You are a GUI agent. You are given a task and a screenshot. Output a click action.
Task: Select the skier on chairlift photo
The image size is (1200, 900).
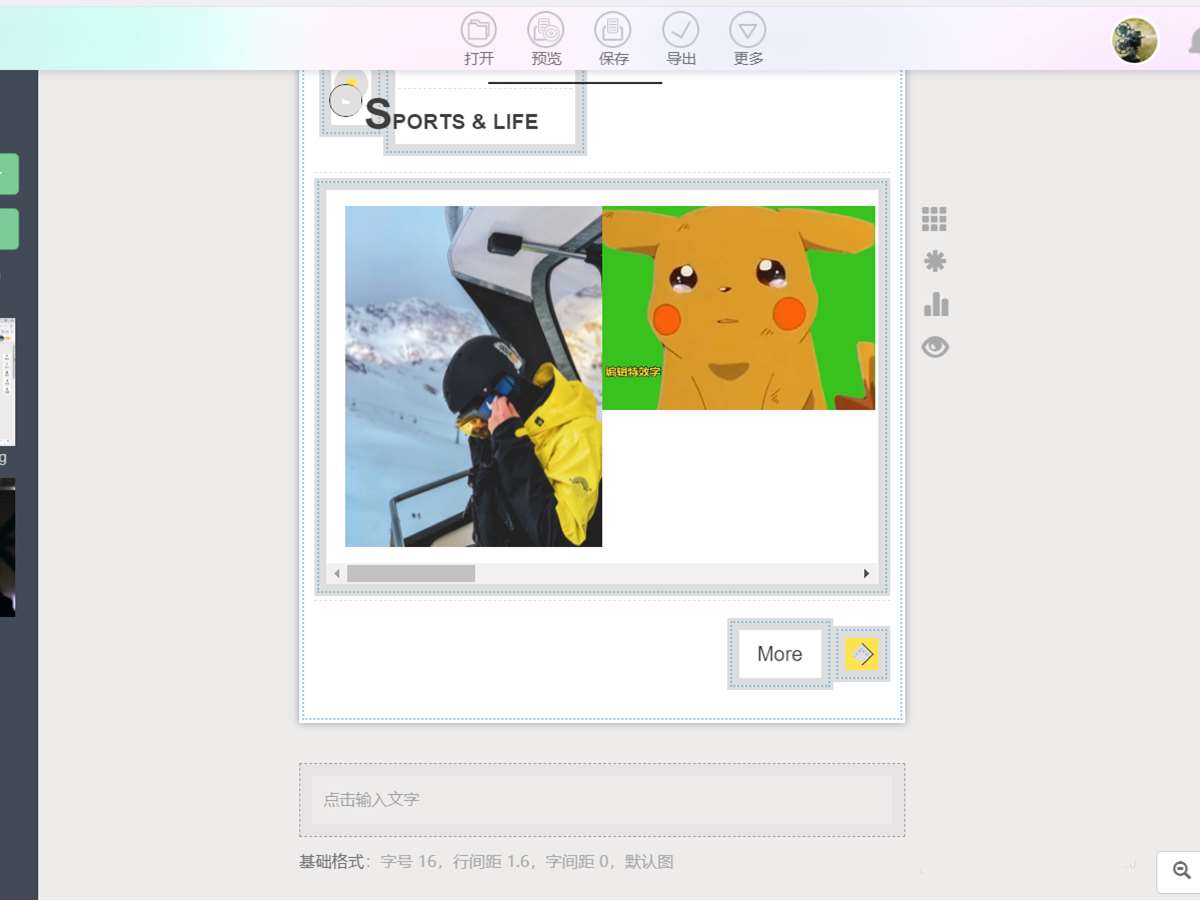(473, 376)
